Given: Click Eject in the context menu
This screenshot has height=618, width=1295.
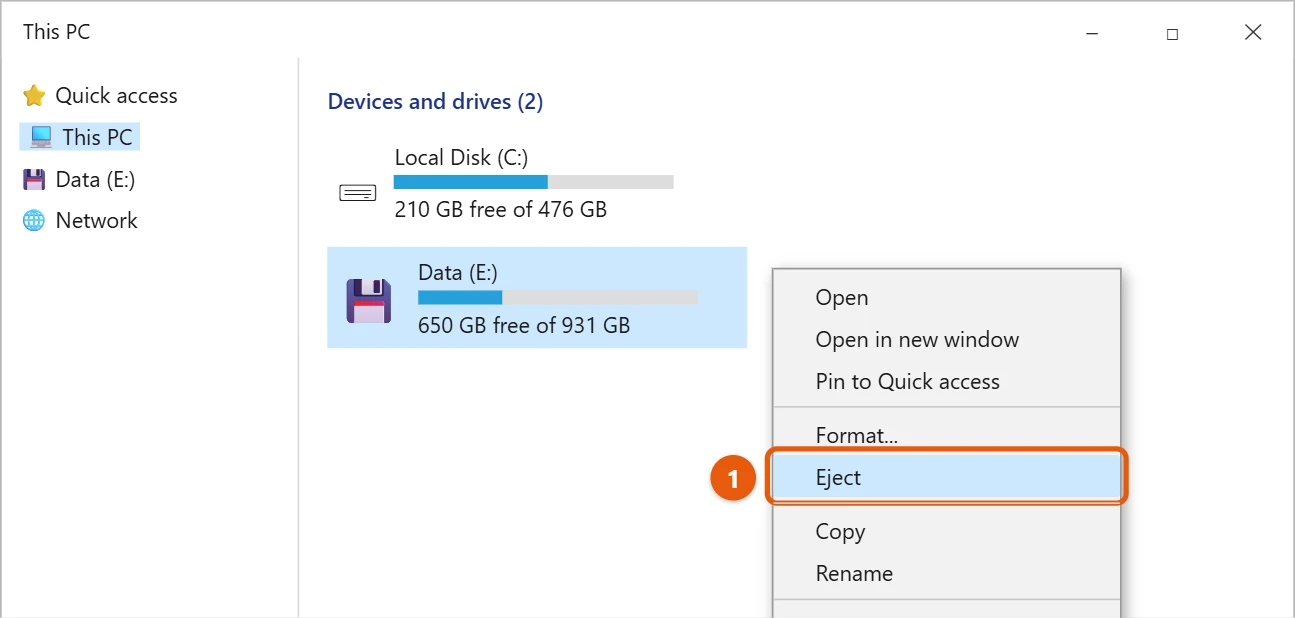Looking at the screenshot, I should 947,478.
